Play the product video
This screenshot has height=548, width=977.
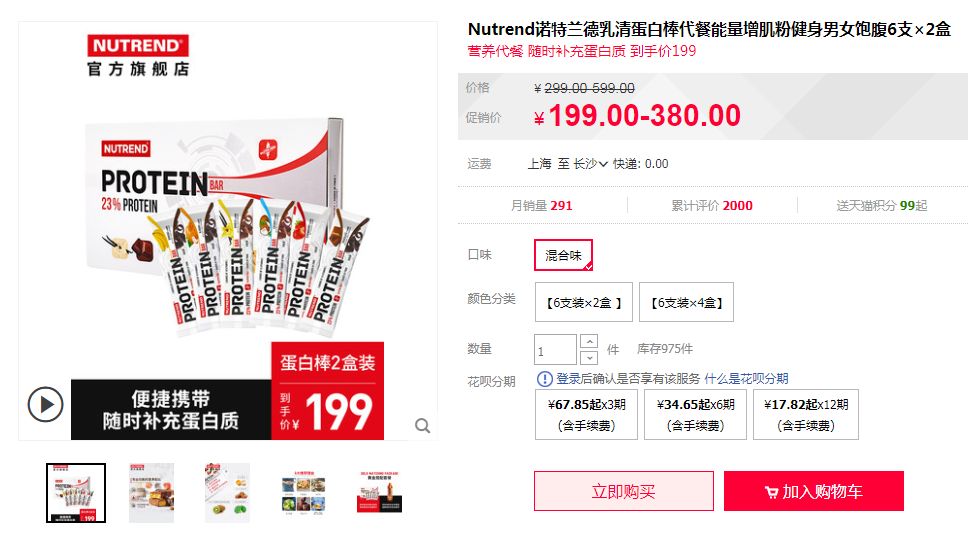click(45, 405)
